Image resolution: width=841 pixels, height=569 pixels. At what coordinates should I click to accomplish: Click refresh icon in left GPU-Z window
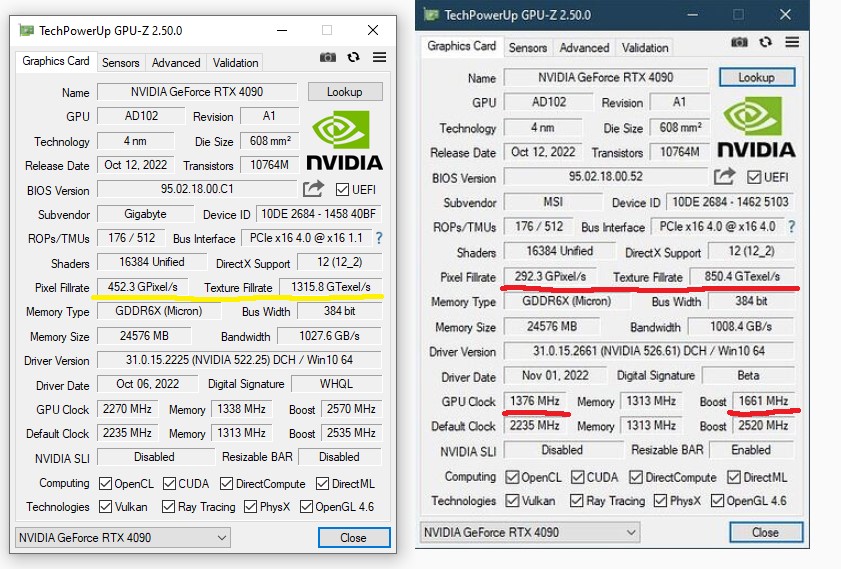pos(353,57)
